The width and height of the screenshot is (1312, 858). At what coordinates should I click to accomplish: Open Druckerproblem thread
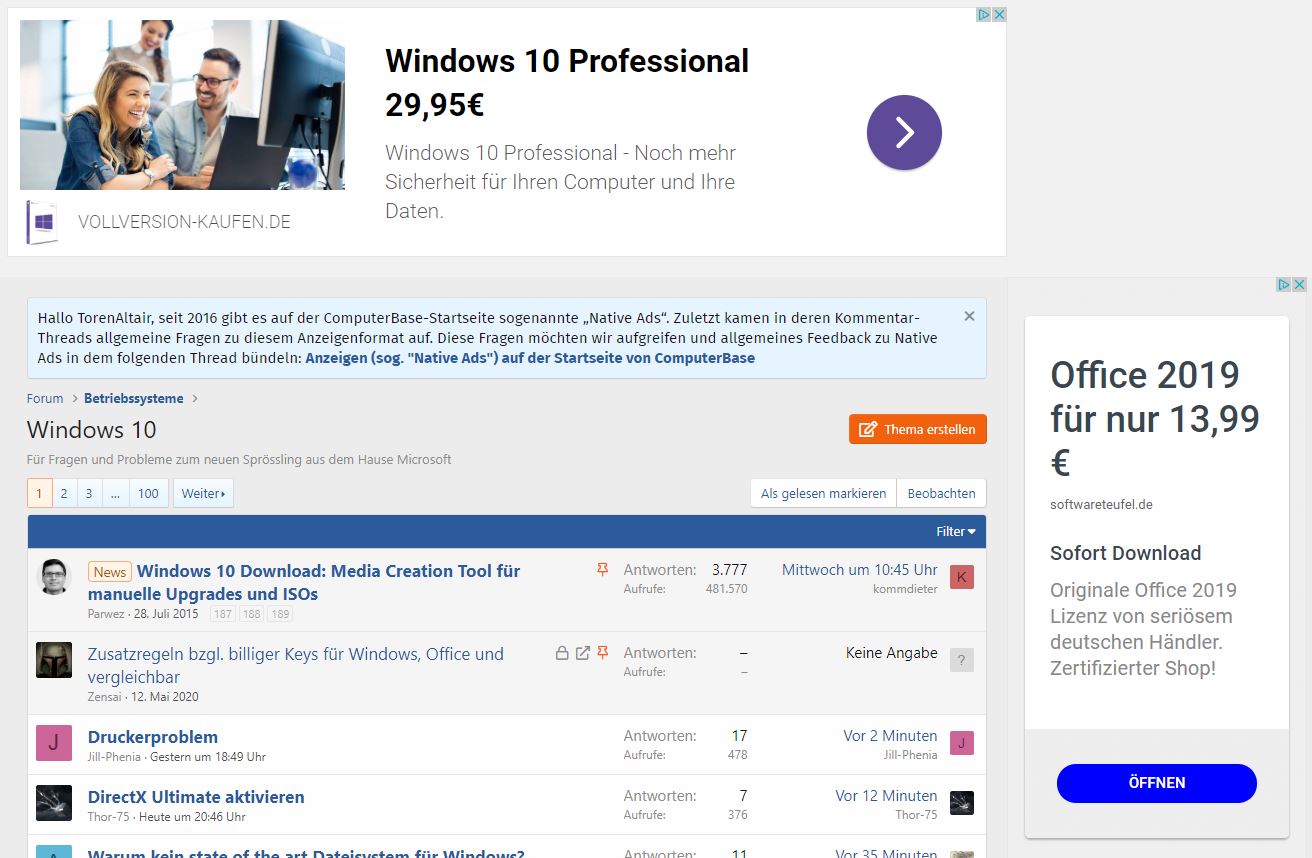153,737
